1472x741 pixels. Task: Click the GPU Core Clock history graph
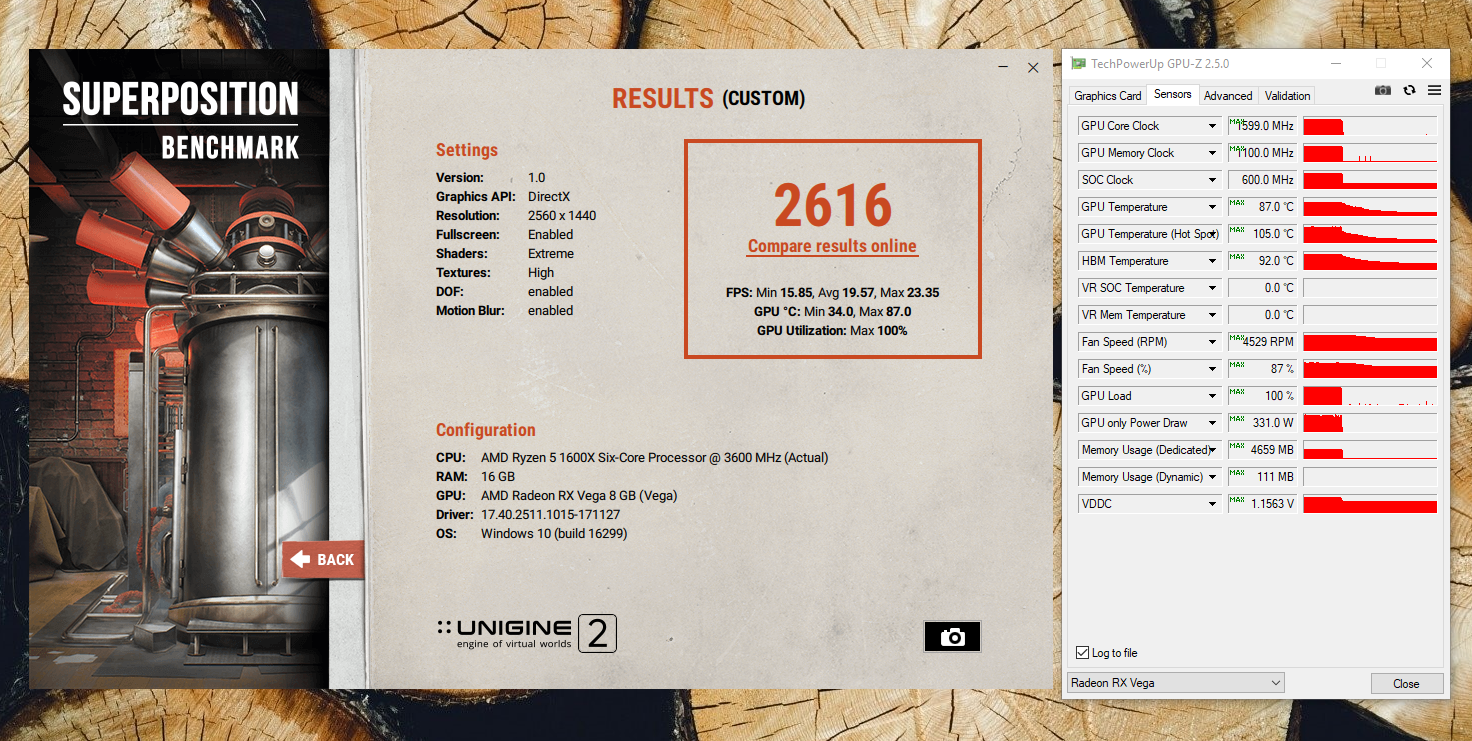1370,126
